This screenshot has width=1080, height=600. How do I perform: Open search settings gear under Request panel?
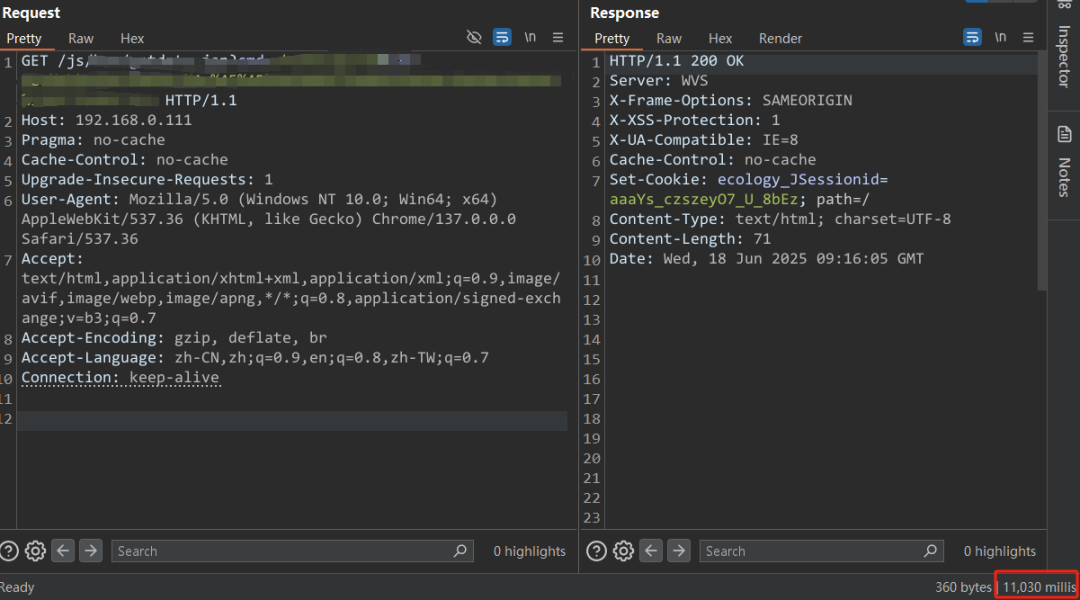click(x=35, y=551)
